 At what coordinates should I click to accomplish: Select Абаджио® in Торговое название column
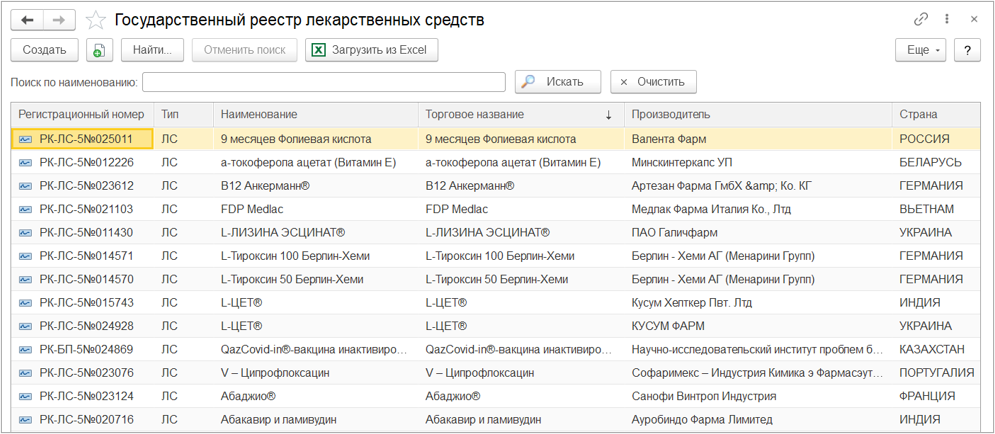(452, 396)
